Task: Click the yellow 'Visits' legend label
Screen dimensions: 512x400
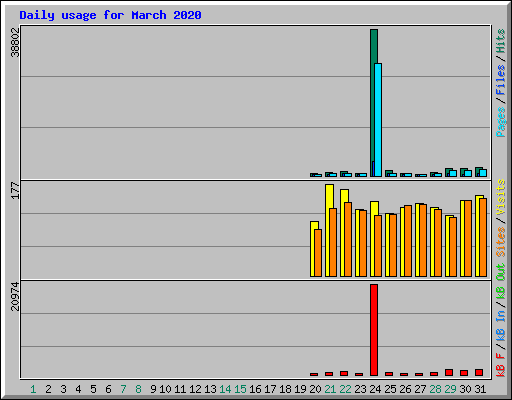Action: pos(501,197)
